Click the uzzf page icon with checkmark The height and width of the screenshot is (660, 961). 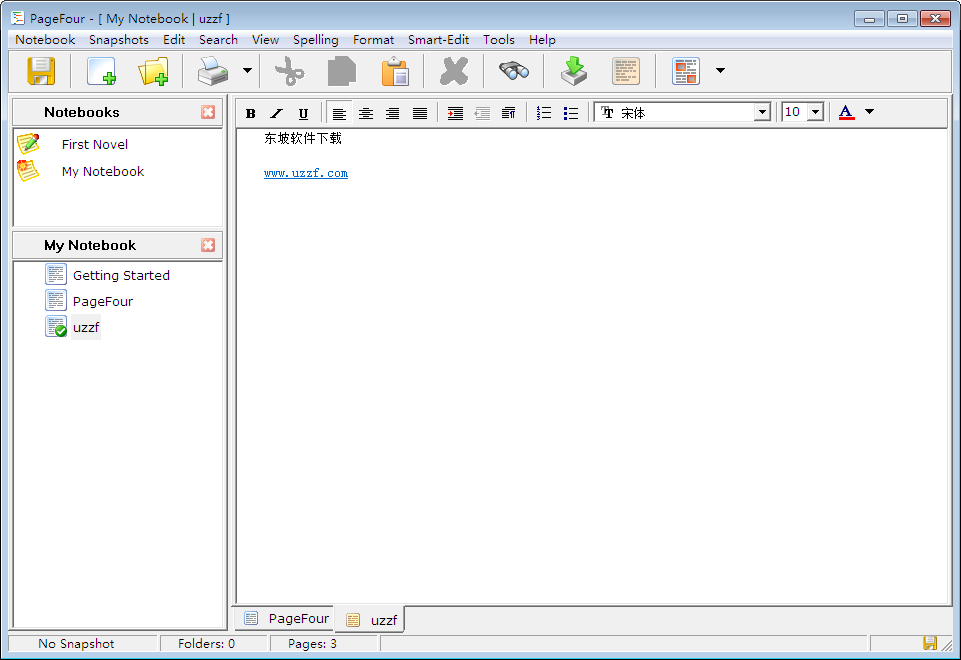pos(56,327)
